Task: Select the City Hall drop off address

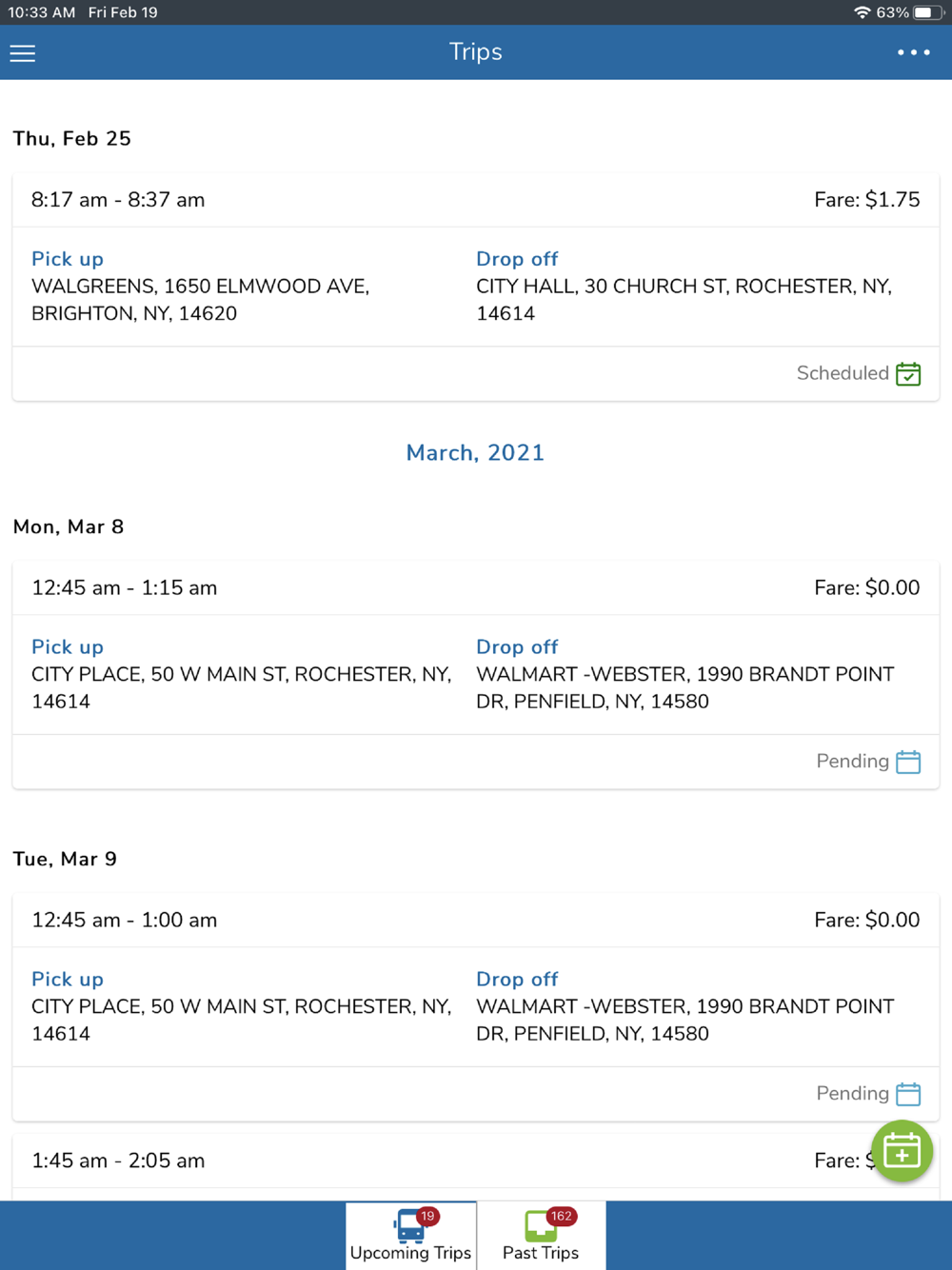Action: tap(684, 300)
